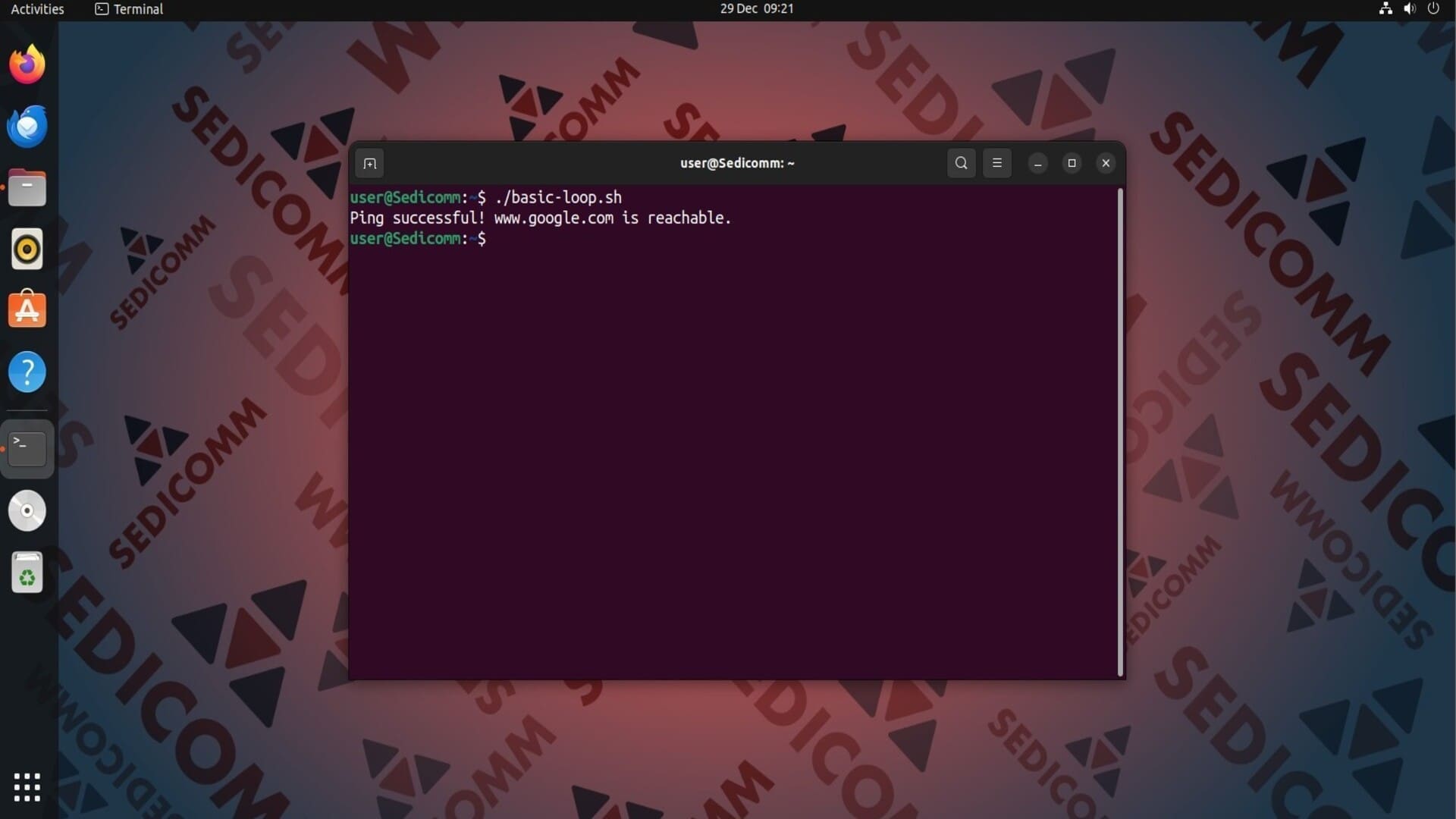Open the Trash in dock
Image resolution: width=1456 pixels, height=819 pixels.
(x=27, y=573)
